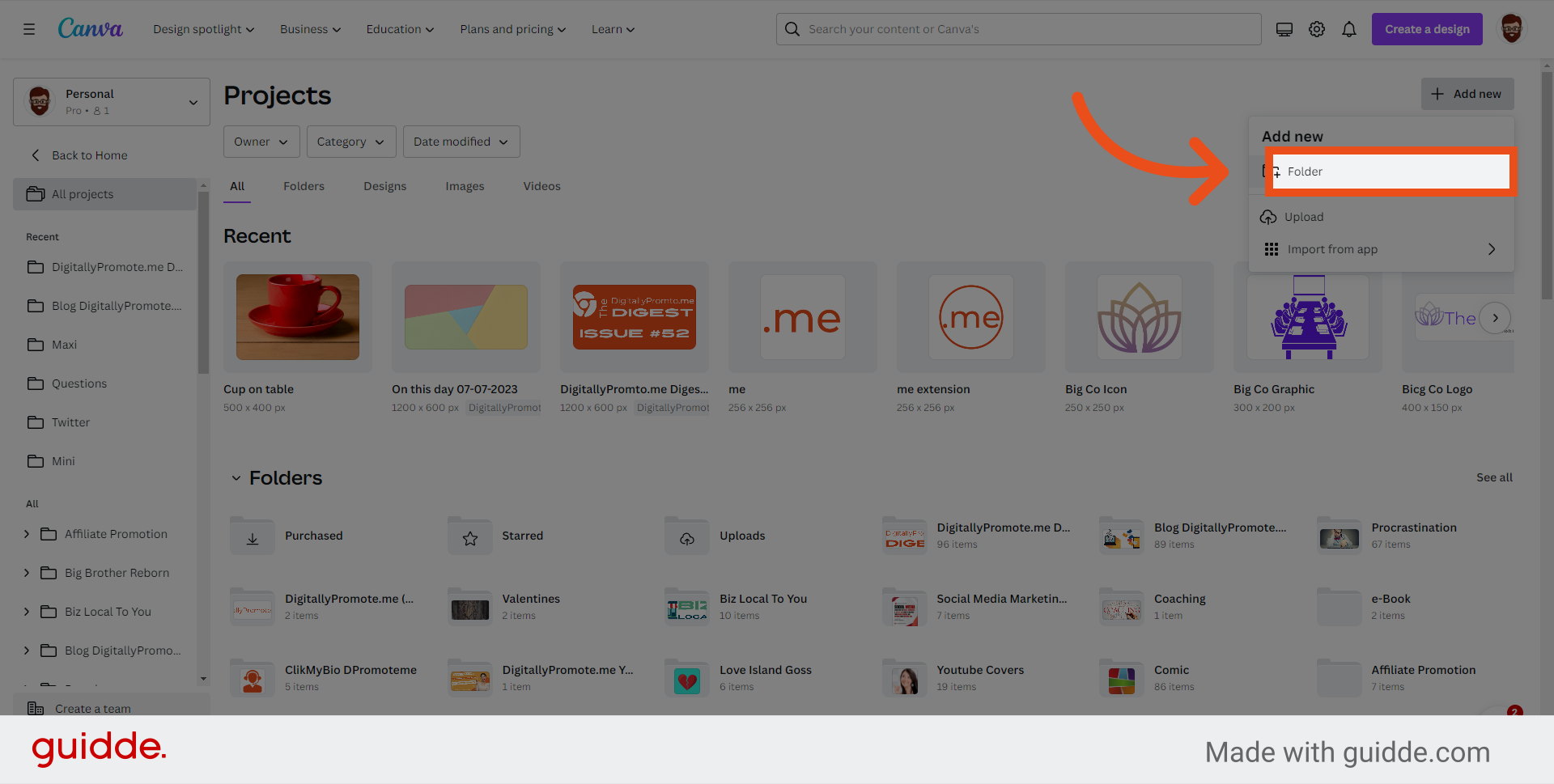Image resolution: width=1554 pixels, height=784 pixels.
Task: Choose Upload in Add new menu
Action: 1382,217
